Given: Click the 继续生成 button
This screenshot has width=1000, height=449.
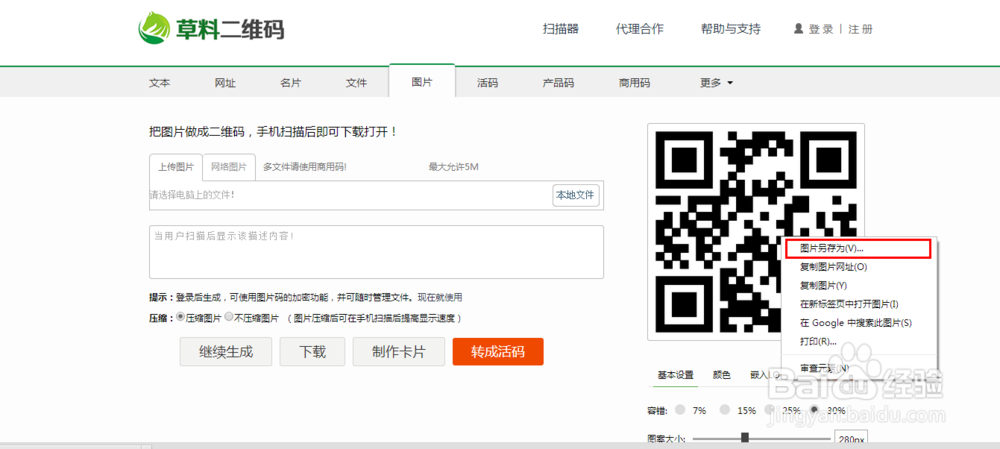Looking at the screenshot, I should (x=226, y=351).
